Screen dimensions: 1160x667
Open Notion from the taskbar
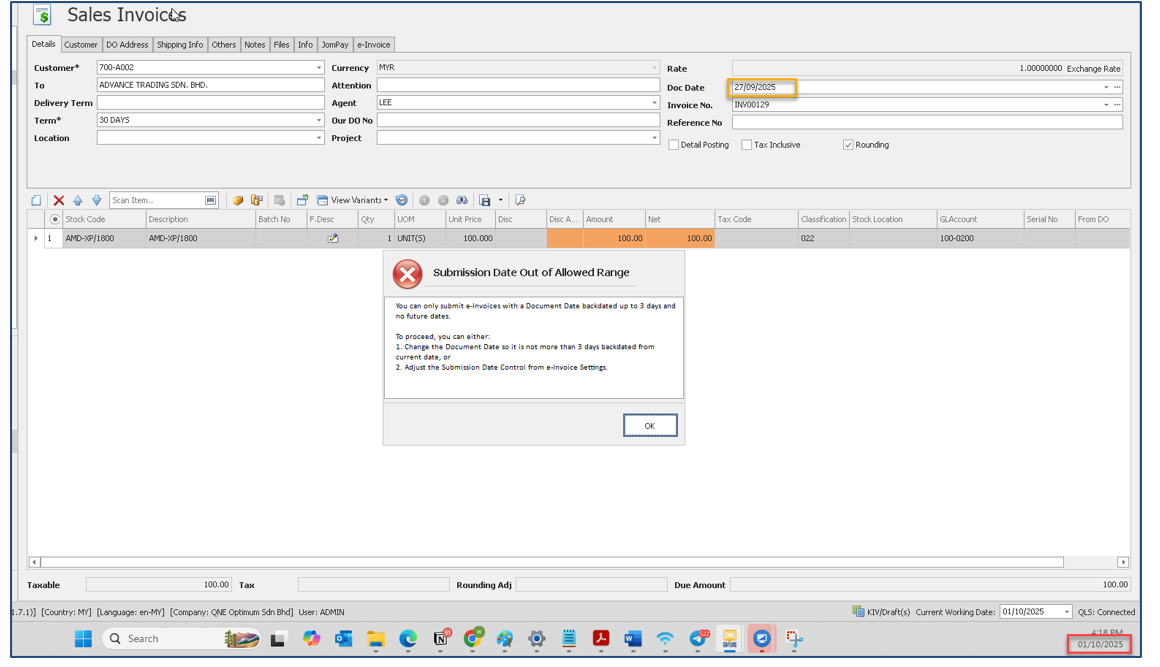(441, 639)
